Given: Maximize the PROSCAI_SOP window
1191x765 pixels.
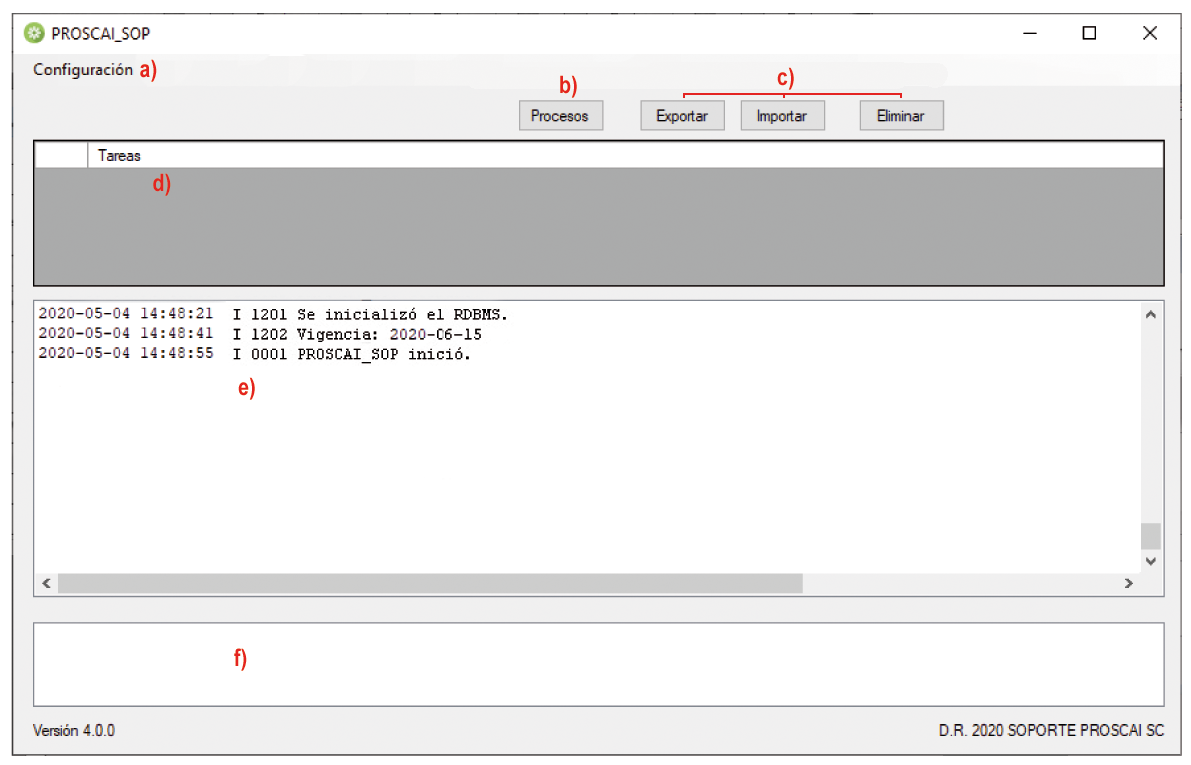Looking at the screenshot, I should [1089, 33].
